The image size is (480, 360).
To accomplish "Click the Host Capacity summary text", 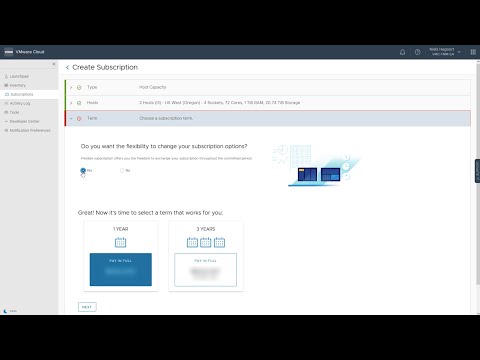I will (152, 87).
